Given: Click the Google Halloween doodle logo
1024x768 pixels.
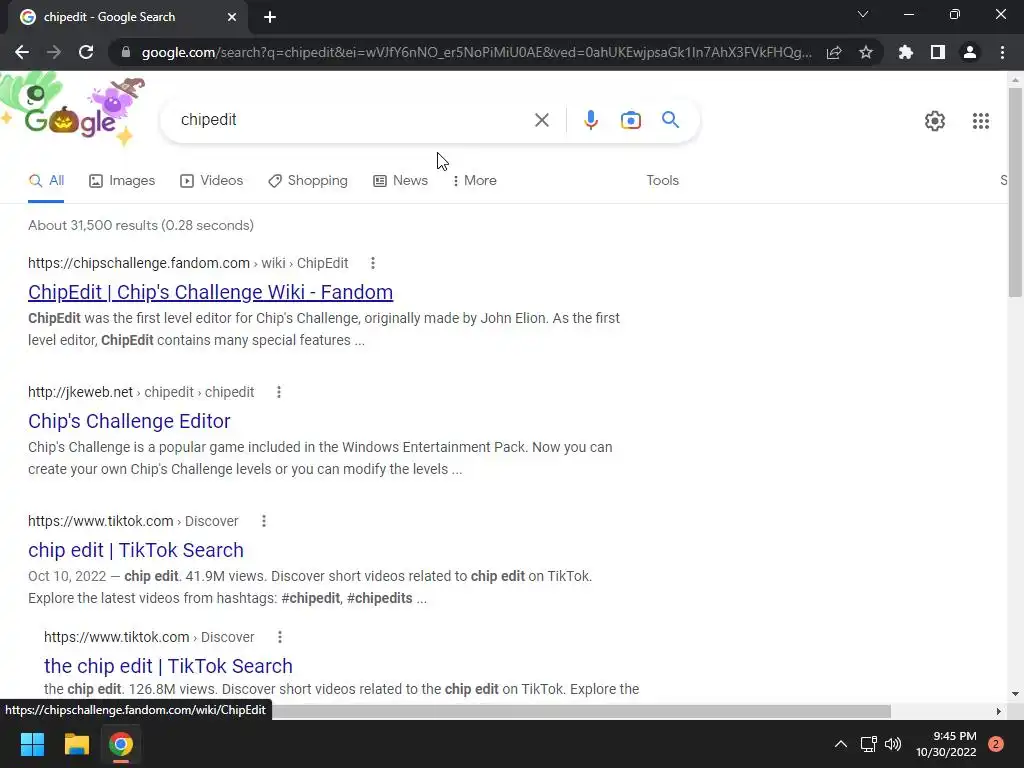Looking at the screenshot, I should (73, 110).
